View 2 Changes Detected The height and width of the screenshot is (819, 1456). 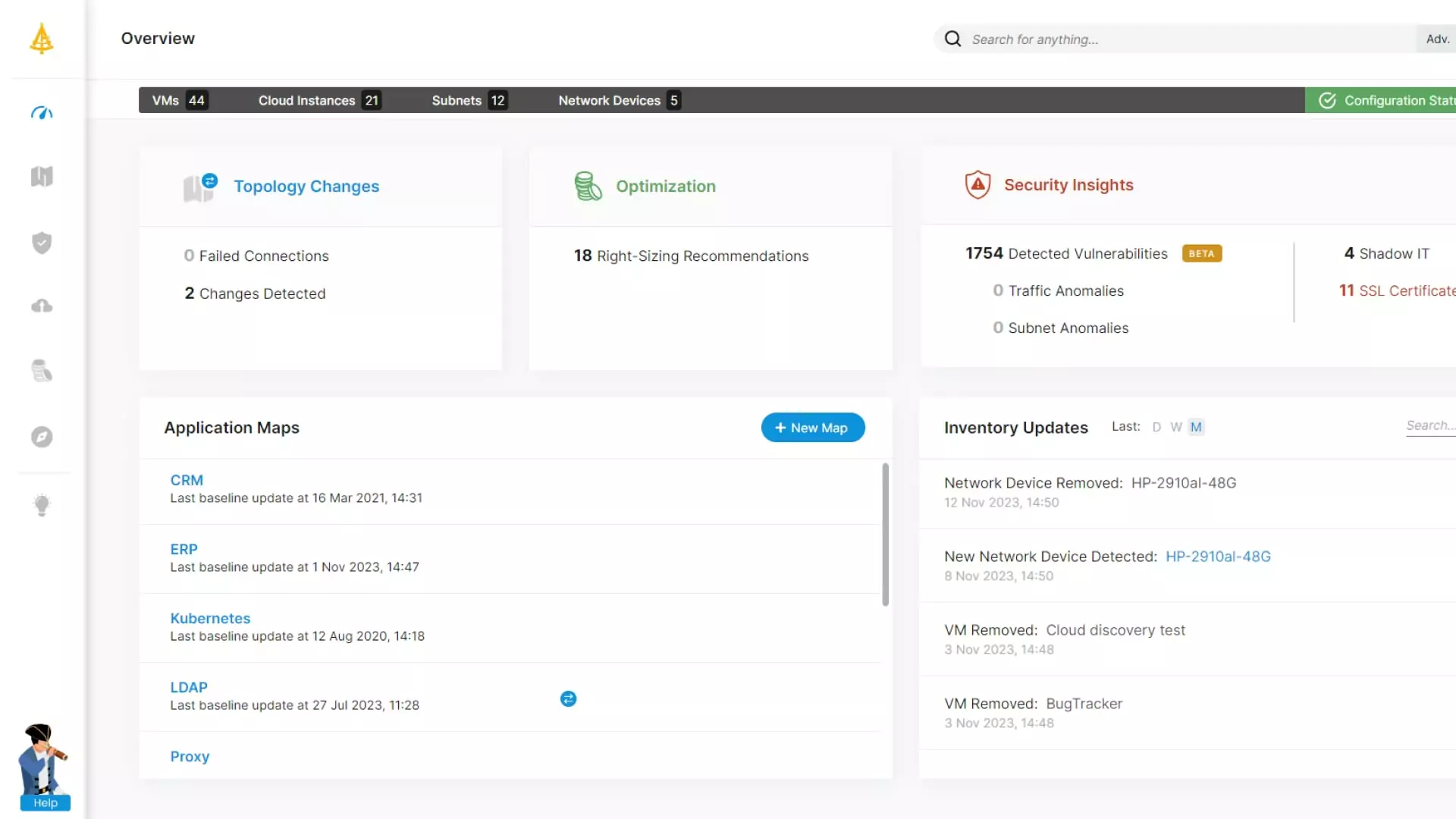point(255,293)
